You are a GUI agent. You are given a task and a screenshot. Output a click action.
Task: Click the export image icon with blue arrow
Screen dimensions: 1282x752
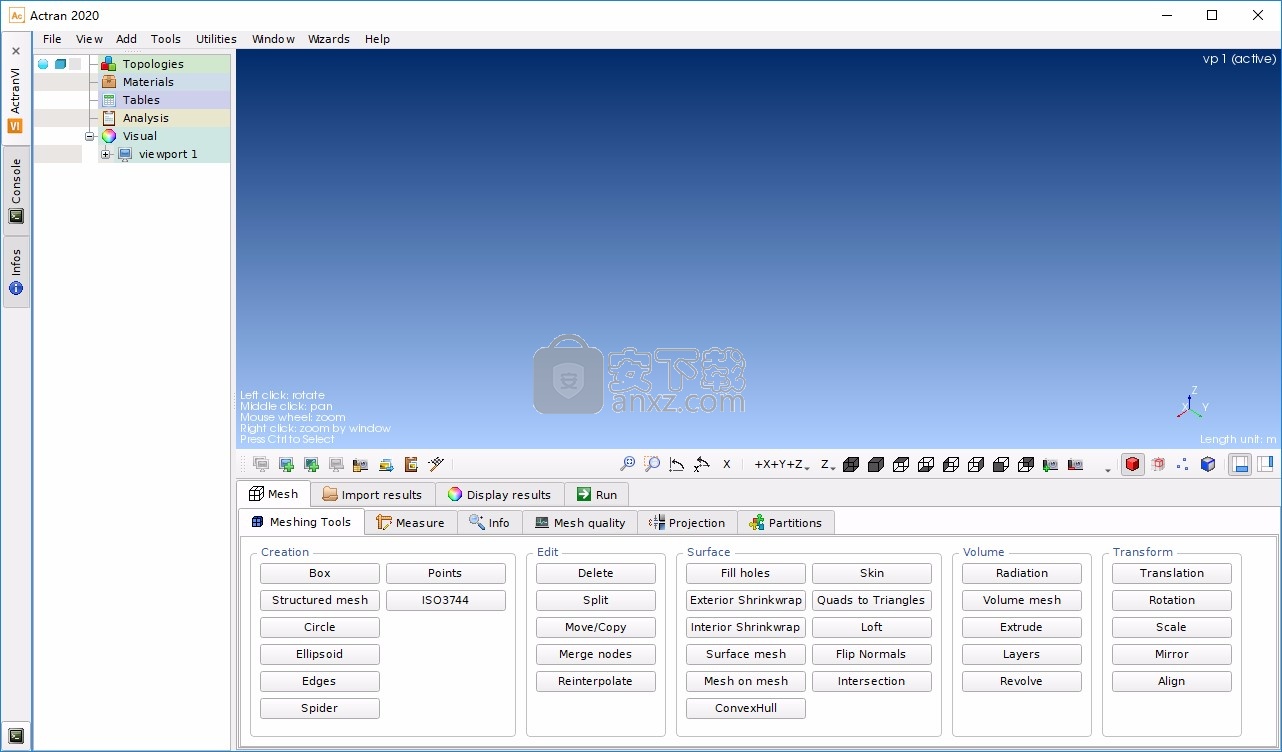pyautogui.click(x=386, y=464)
